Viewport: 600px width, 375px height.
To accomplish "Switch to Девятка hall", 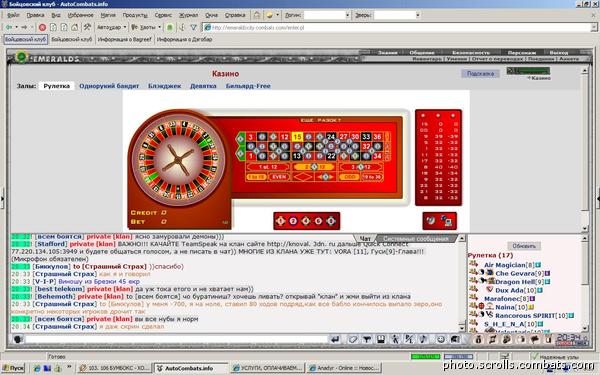I will point(203,86).
